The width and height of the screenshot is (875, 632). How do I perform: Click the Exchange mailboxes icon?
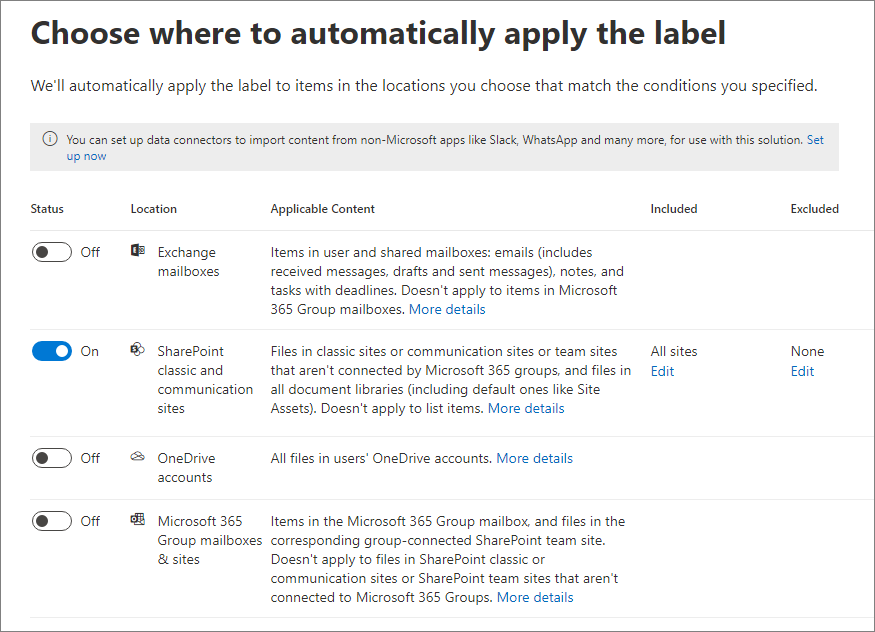coord(137,251)
